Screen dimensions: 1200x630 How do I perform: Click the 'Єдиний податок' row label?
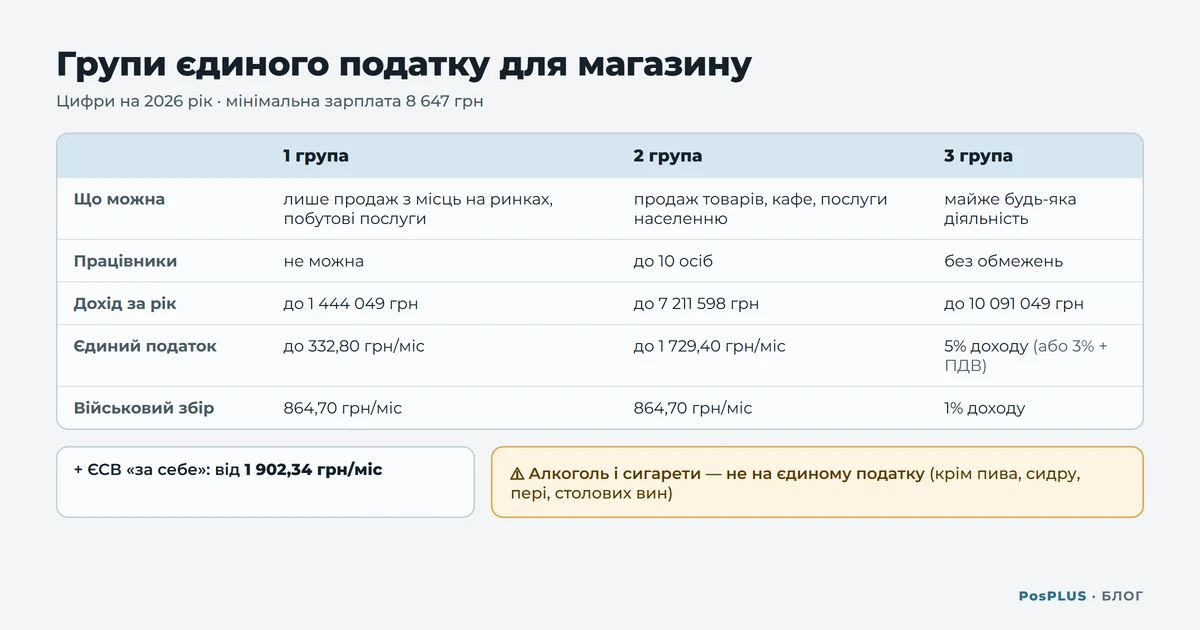click(x=145, y=346)
